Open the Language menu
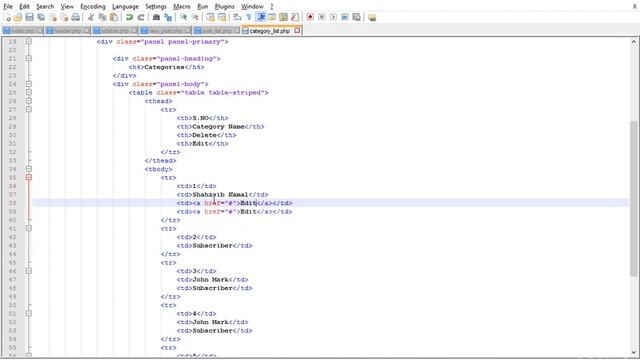 click(125, 7)
